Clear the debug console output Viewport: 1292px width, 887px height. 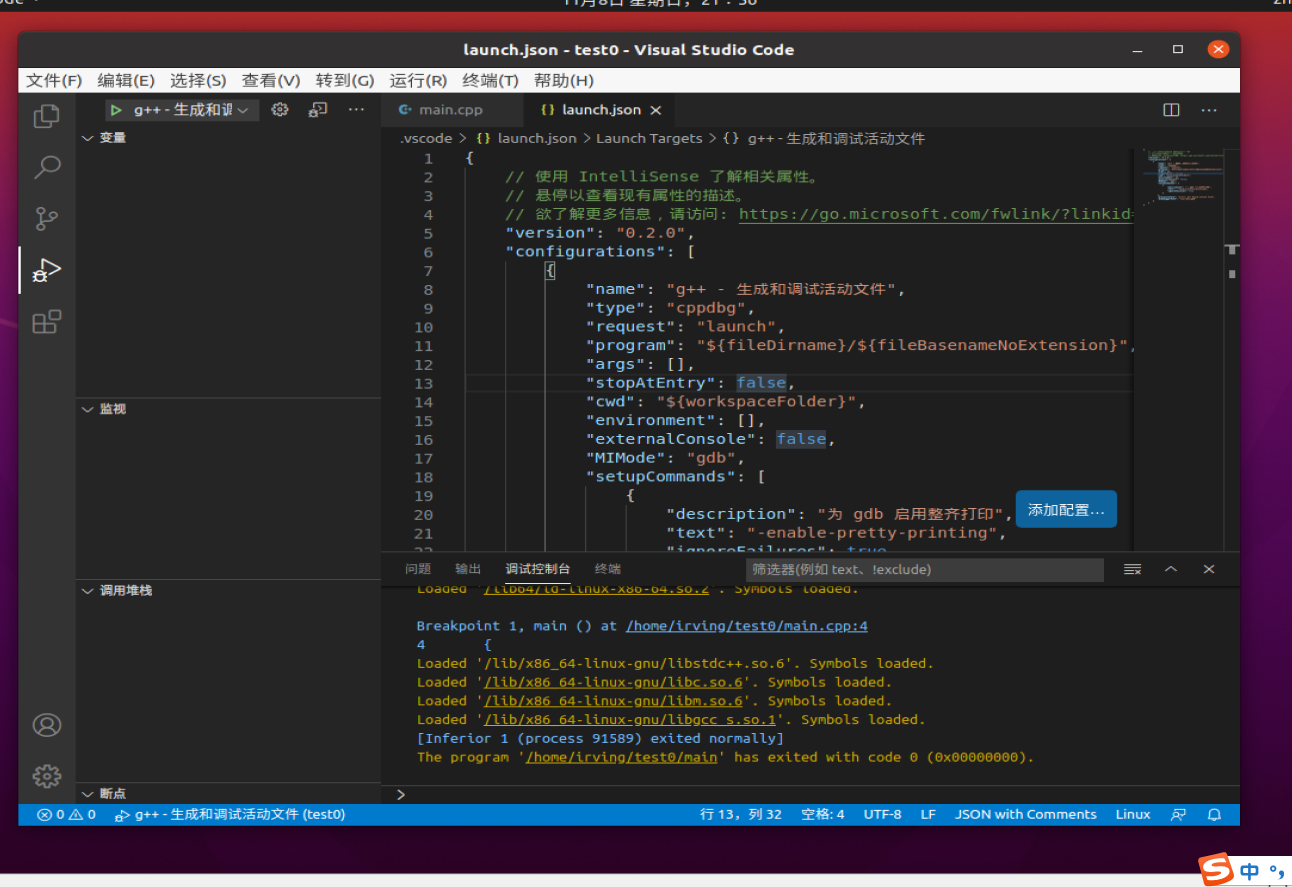click(1132, 569)
